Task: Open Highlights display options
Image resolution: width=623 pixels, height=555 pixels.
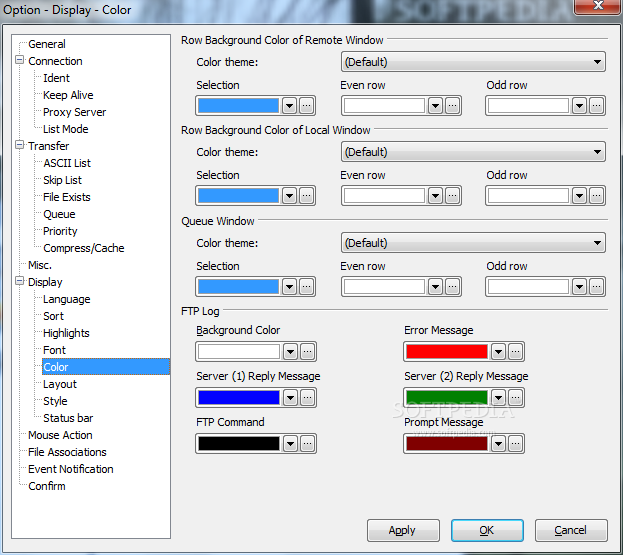Action: click(66, 333)
